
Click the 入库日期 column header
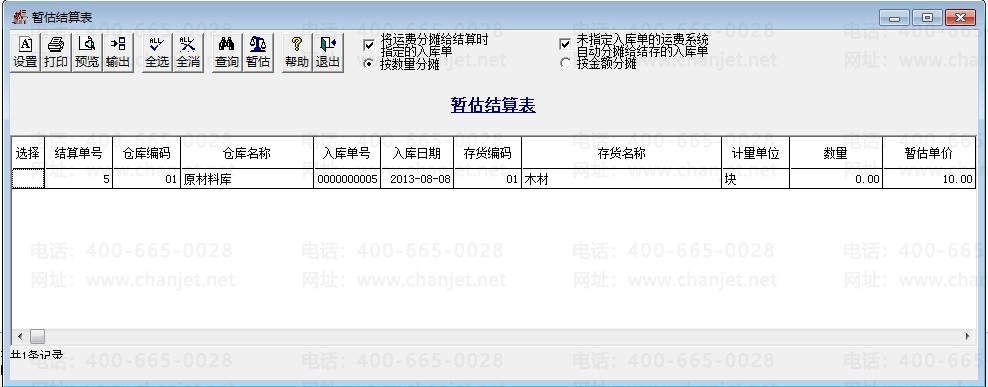point(417,153)
